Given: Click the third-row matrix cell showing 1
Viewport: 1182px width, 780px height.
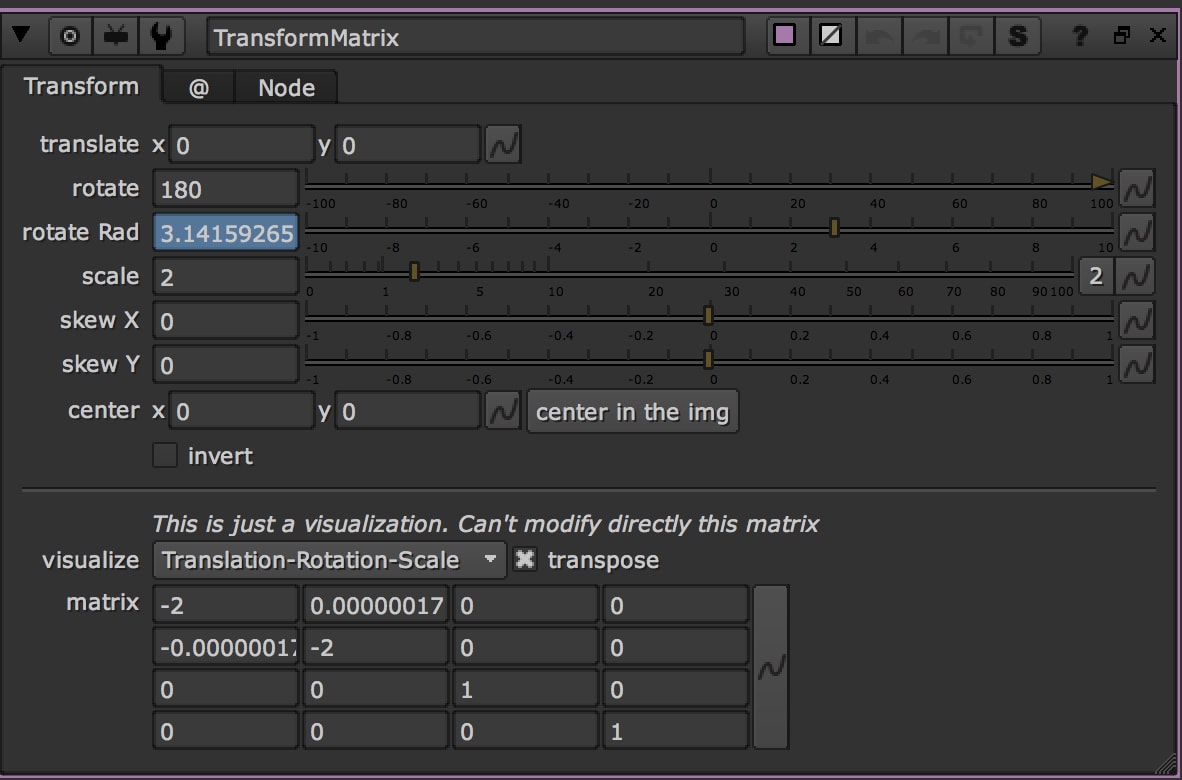Looking at the screenshot, I should pos(525,690).
